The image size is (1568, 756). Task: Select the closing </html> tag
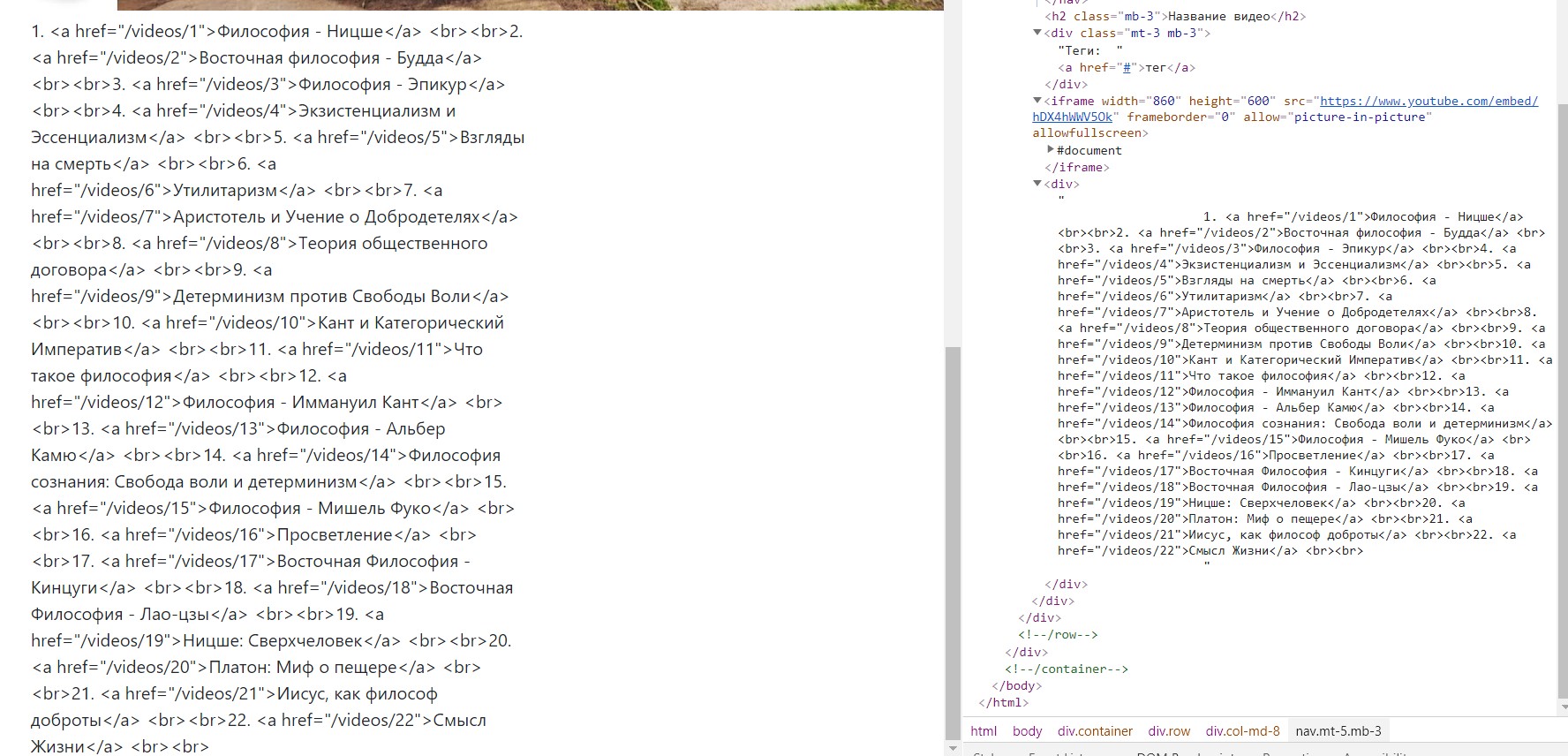(1004, 702)
